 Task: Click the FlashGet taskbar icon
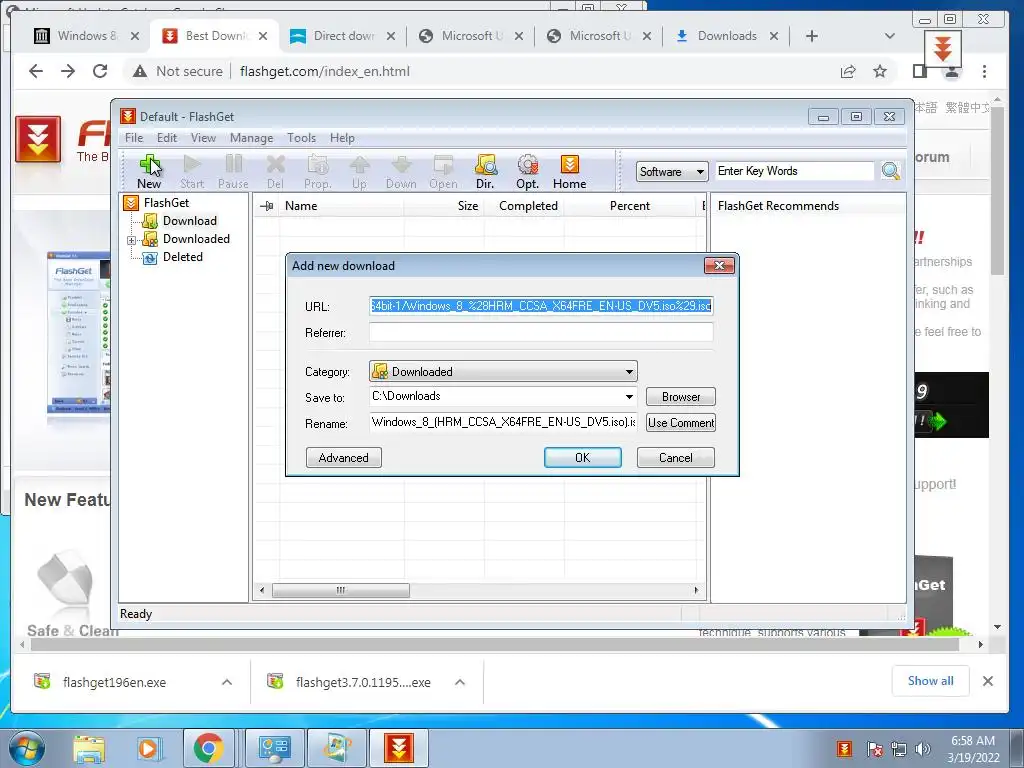pyautogui.click(x=398, y=748)
